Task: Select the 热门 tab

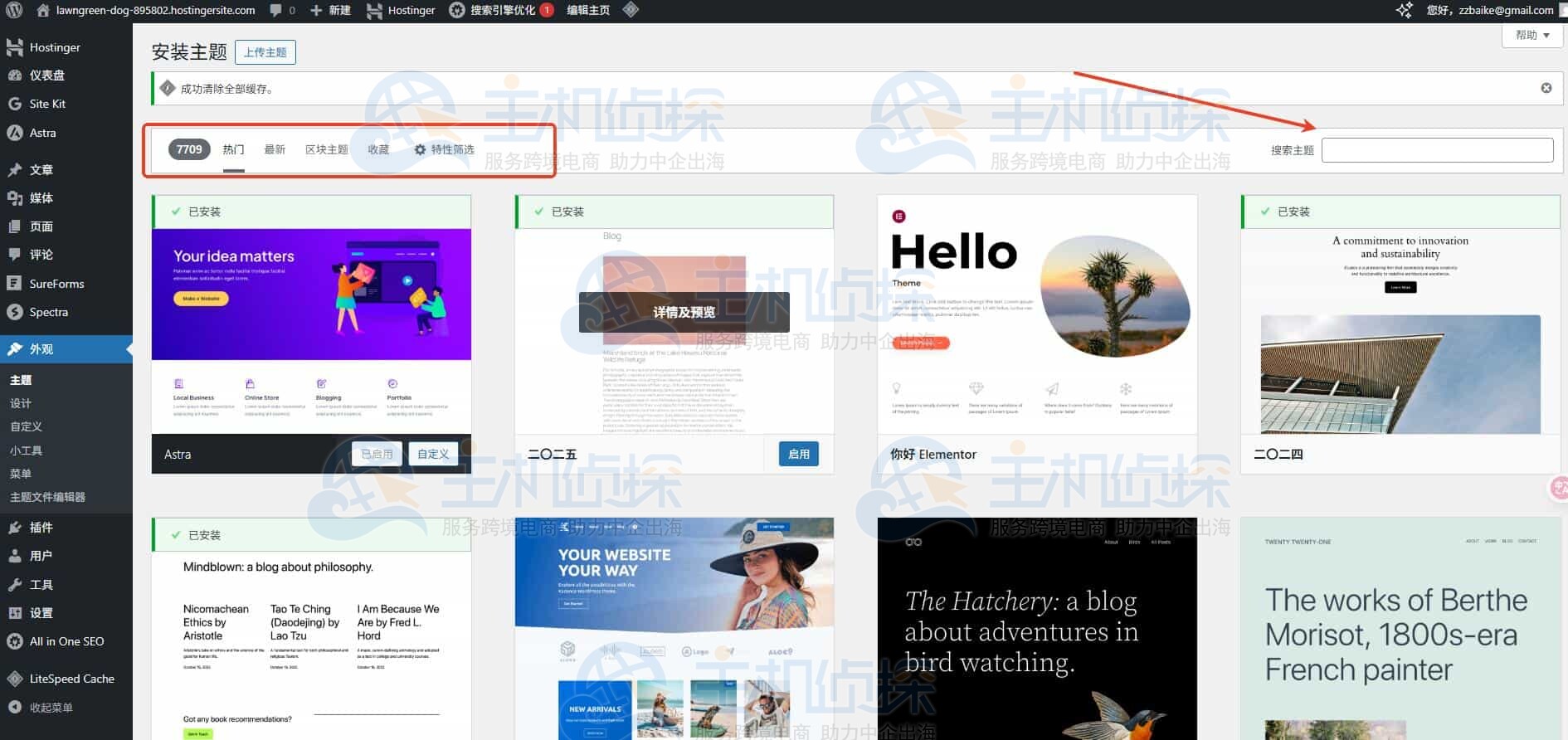Action: pos(234,149)
